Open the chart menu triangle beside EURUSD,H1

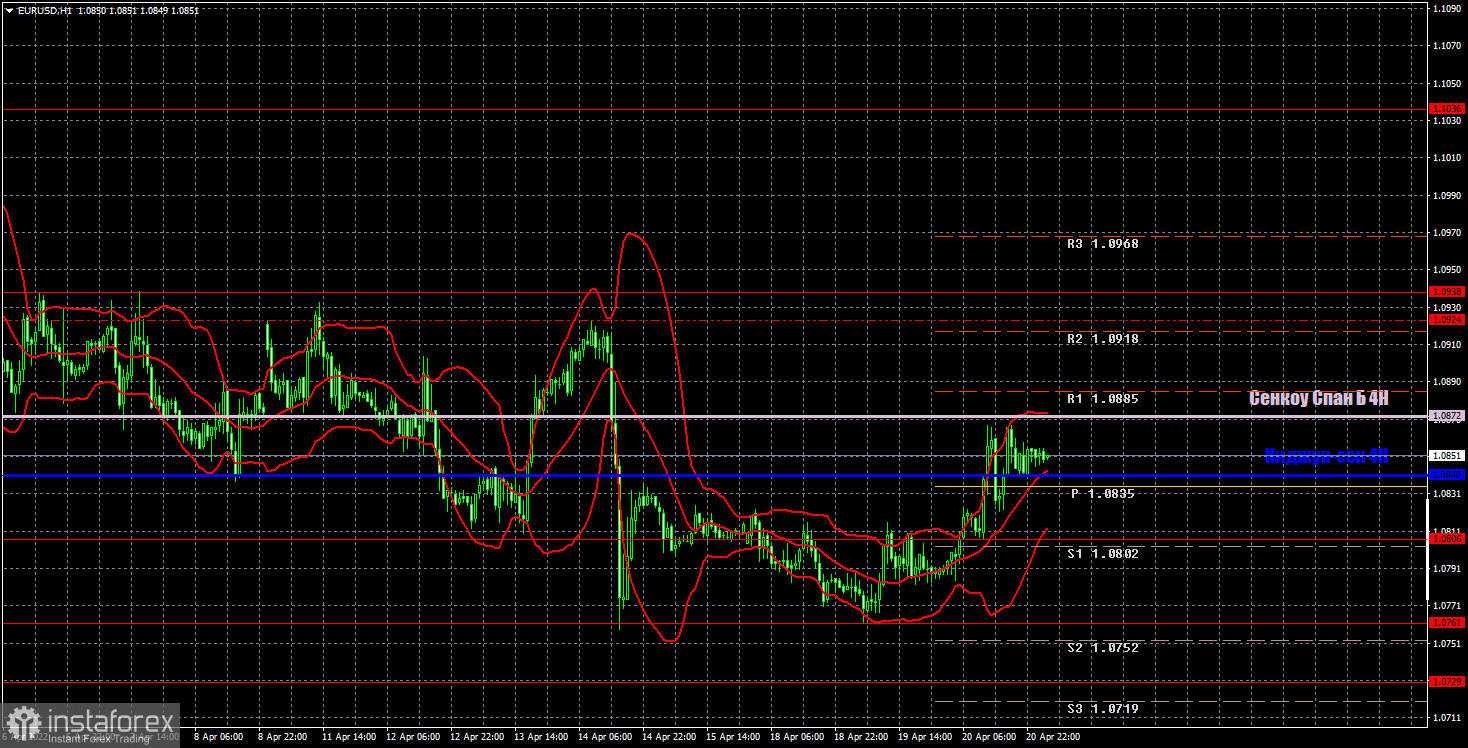coord(9,10)
